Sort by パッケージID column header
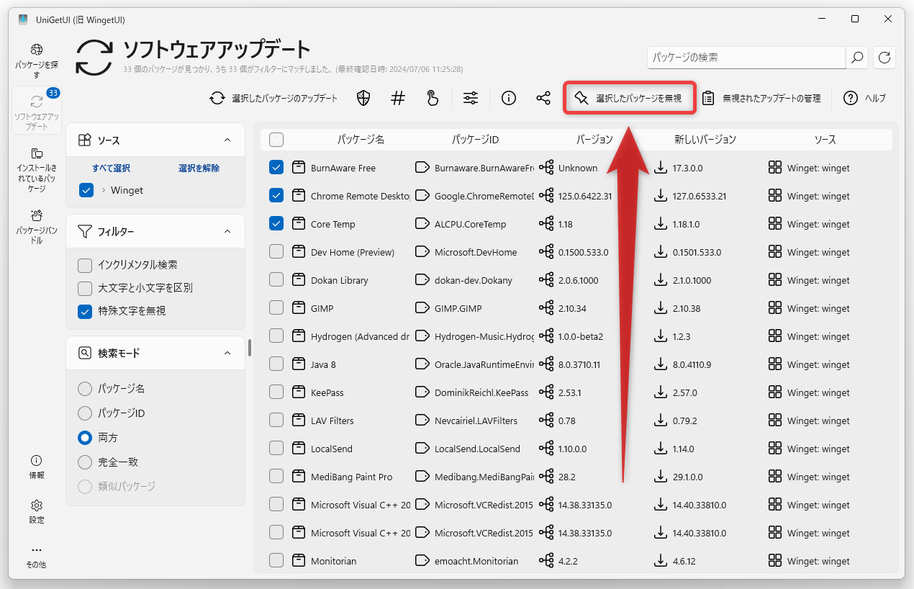914x589 pixels. 475,140
